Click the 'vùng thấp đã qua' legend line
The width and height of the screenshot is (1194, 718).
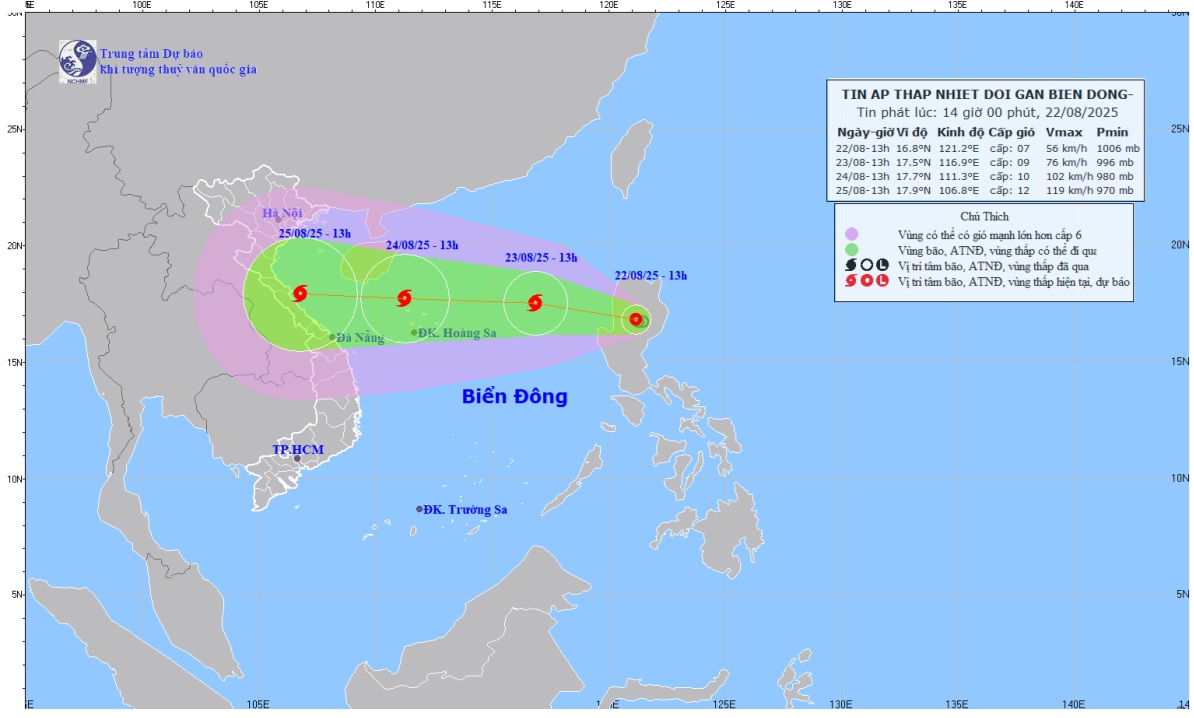[993, 266]
